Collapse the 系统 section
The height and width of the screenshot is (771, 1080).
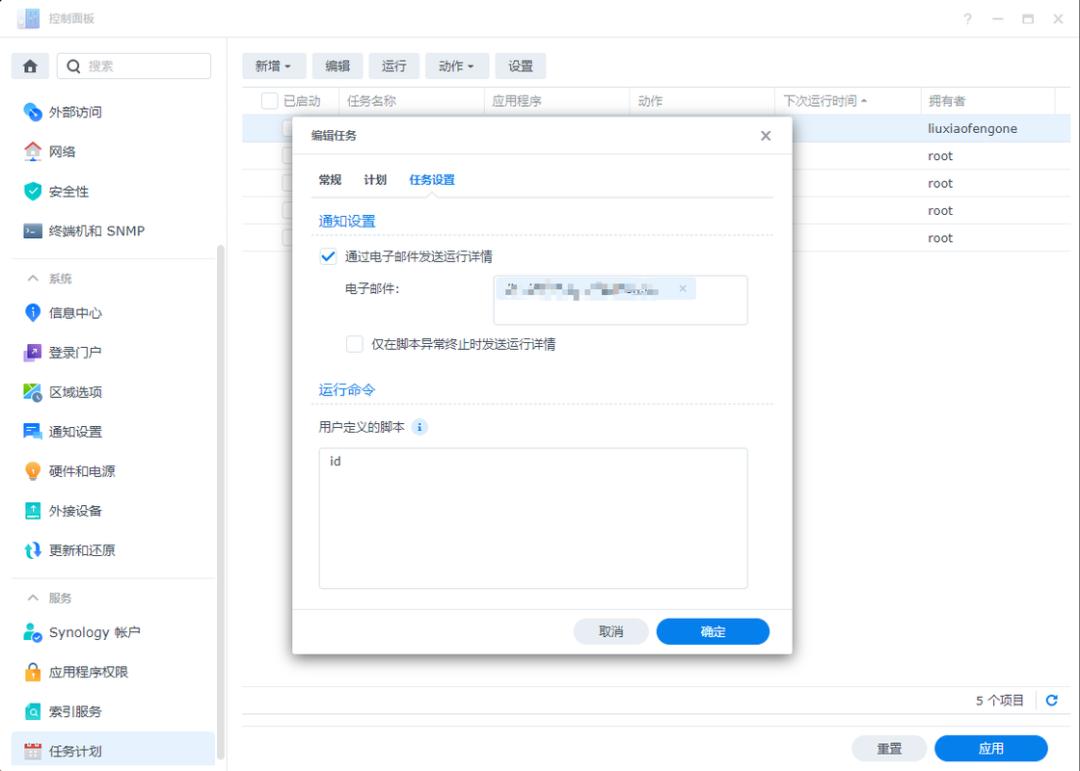tap(33, 278)
